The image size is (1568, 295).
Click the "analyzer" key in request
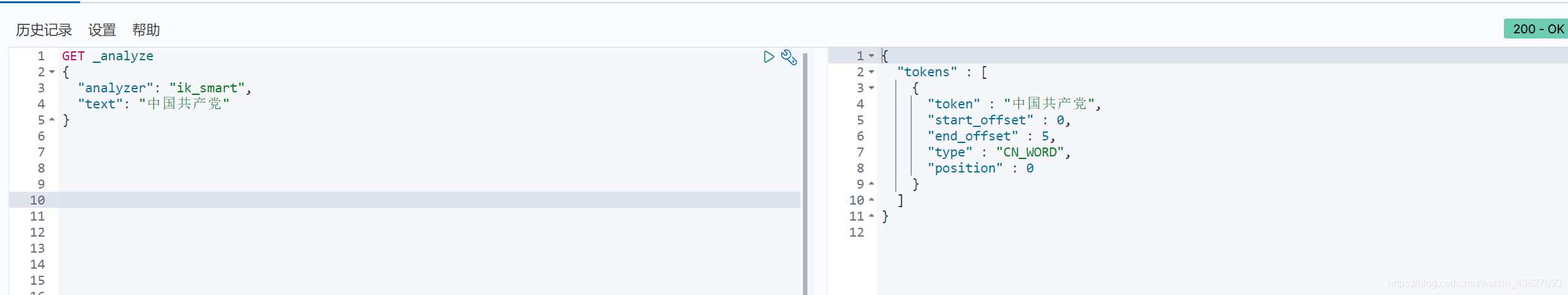[115, 88]
